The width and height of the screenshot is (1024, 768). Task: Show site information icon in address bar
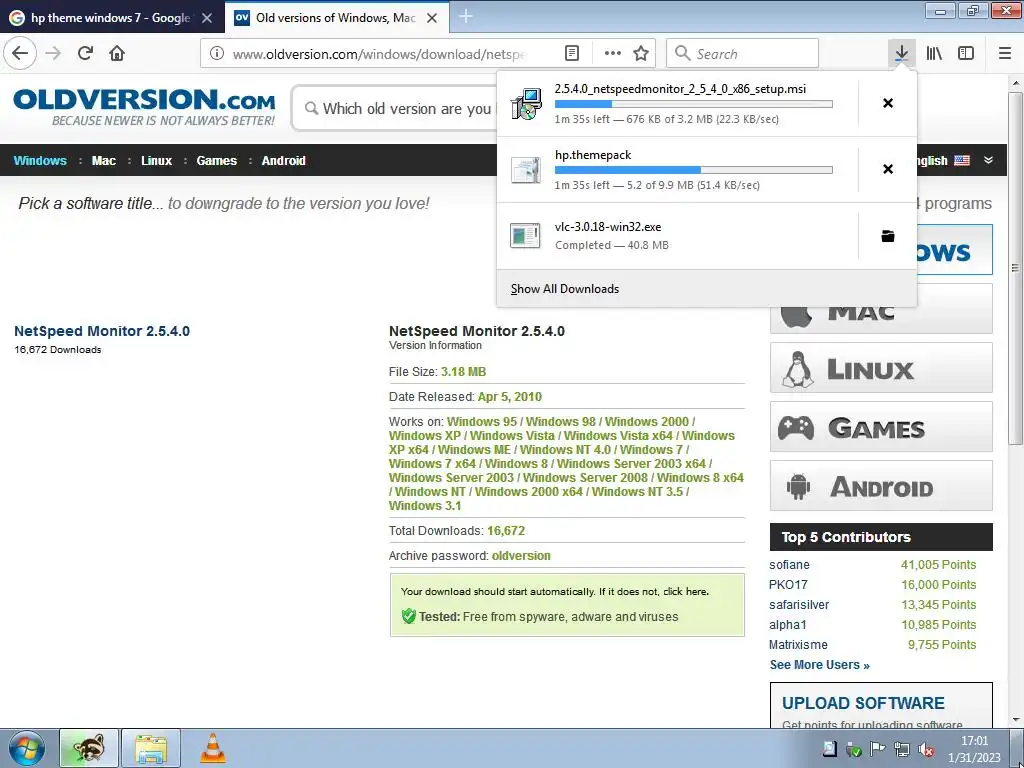coord(217,54)
